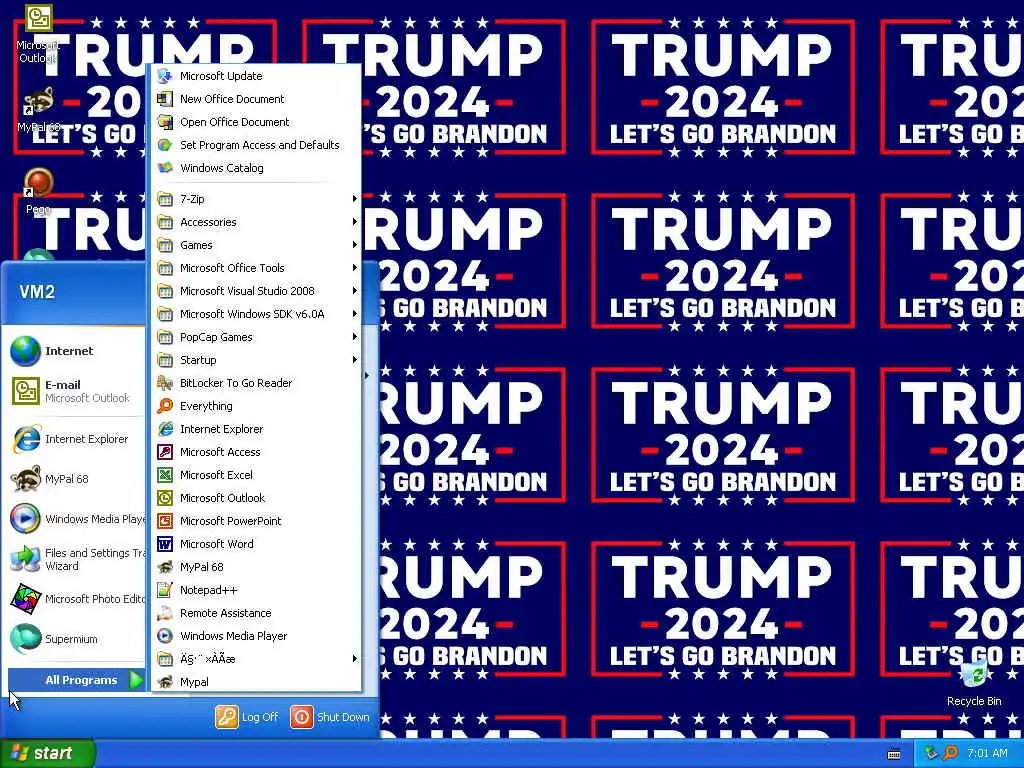1024x768 pixels.
Task: Click the Games folder icon
Action: click(x=165, y=245)
